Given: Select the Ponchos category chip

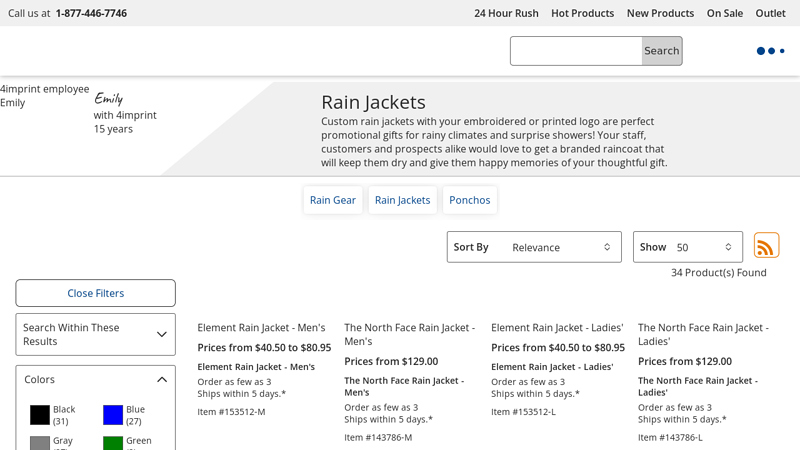Looking at the screenshot, I should coord(469,200).
